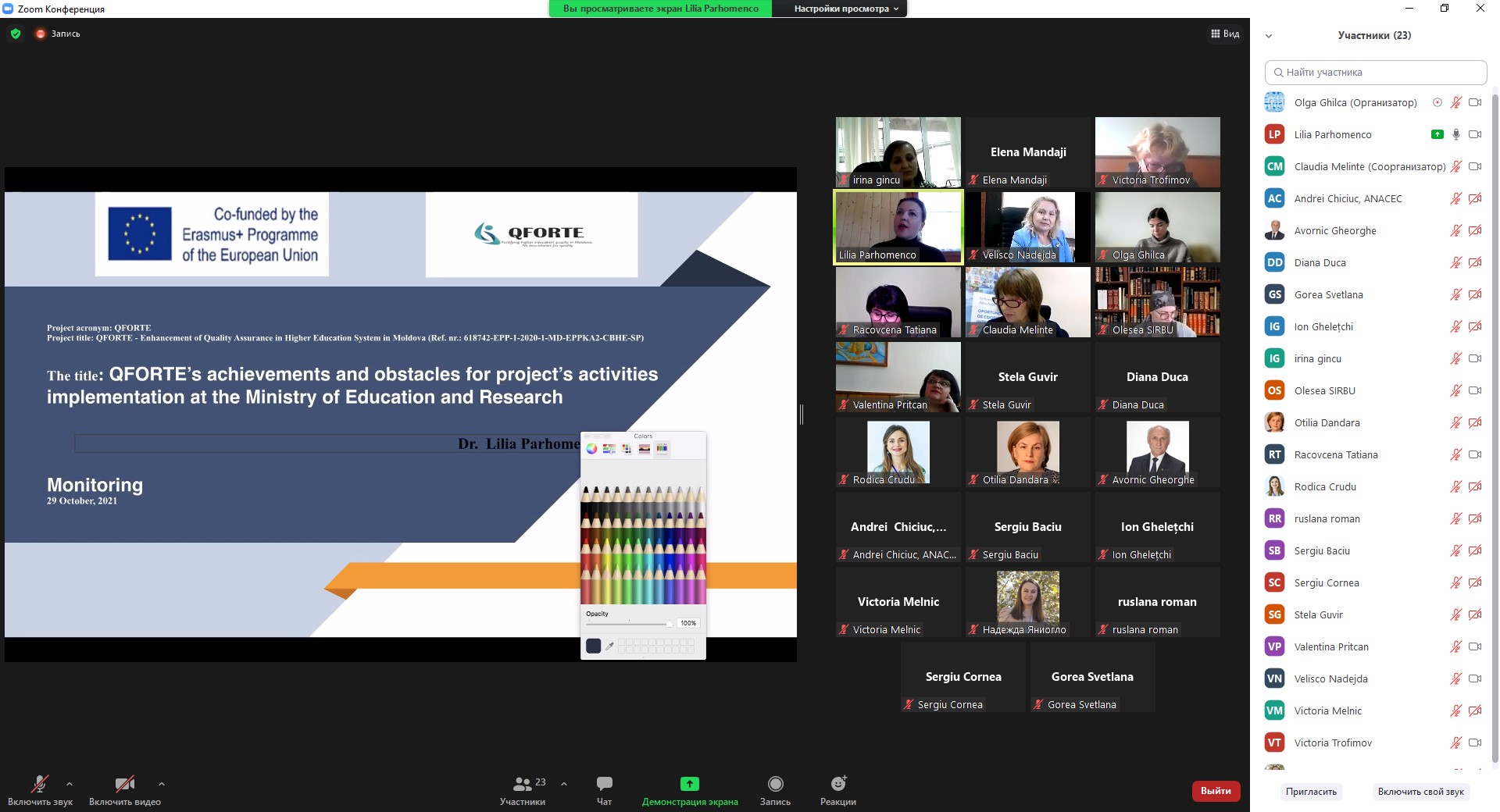Viewport: 1500px width, 812px height.
Task: Switch to the color wheel picker
Action: (591, 448)
